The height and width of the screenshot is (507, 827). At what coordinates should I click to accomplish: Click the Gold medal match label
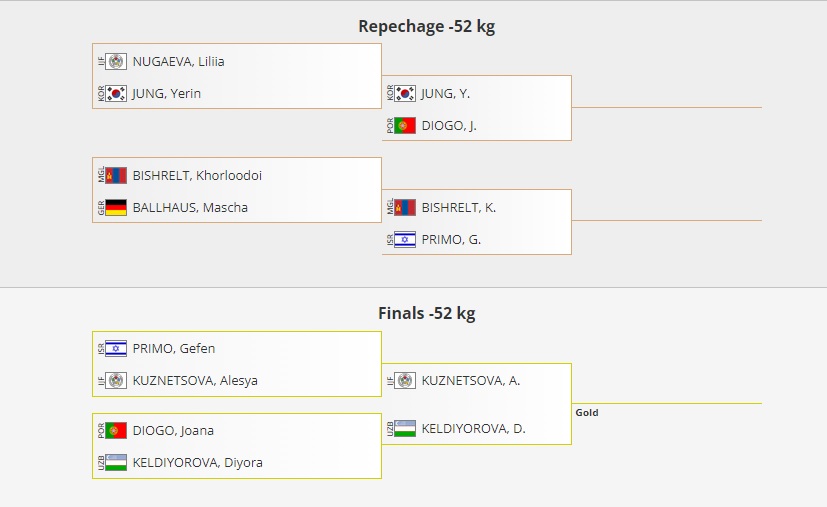(587, 412)
